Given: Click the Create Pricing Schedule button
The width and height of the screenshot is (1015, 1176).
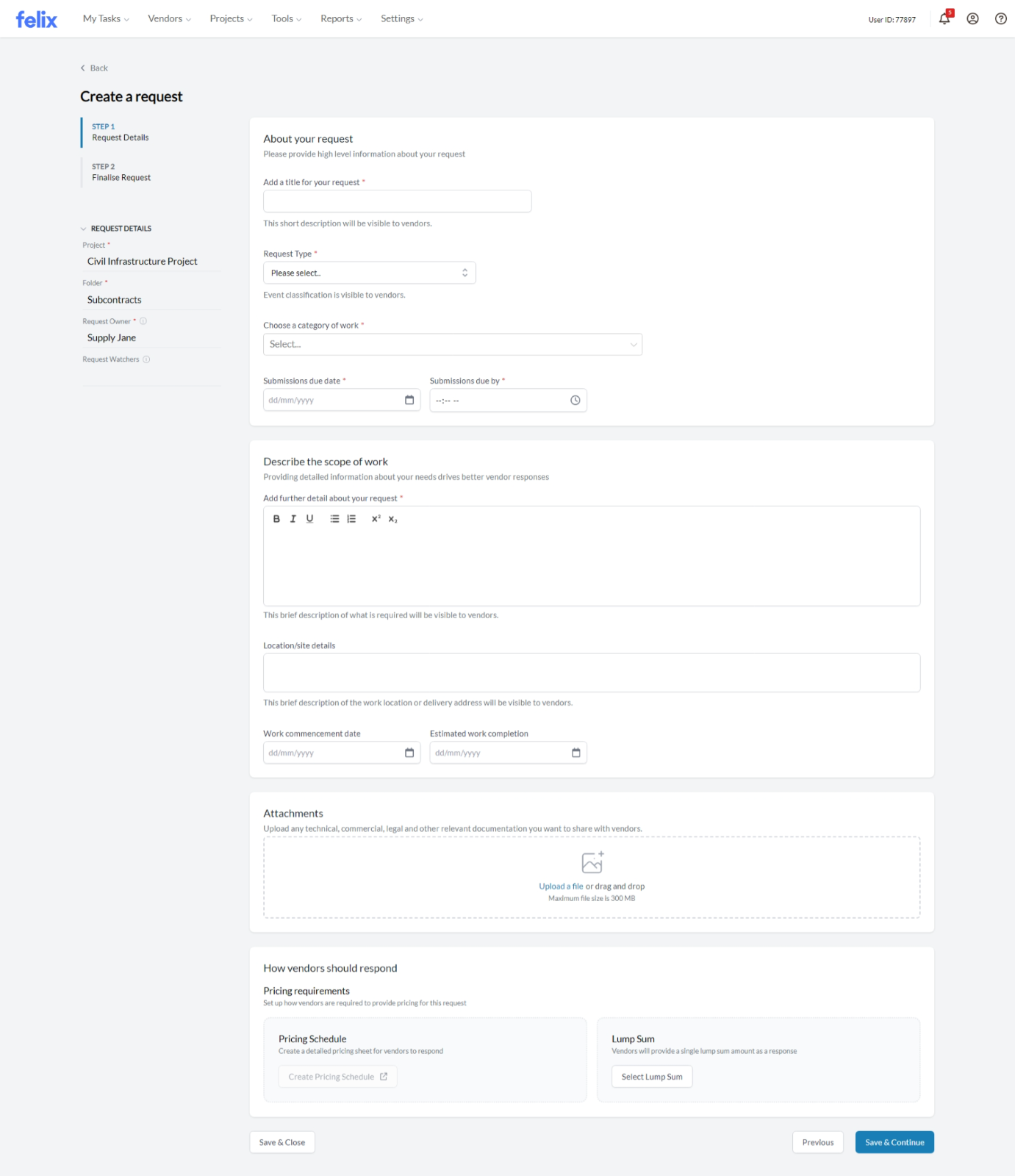Looking at the screenshot, I should (x=338, y=1077).
